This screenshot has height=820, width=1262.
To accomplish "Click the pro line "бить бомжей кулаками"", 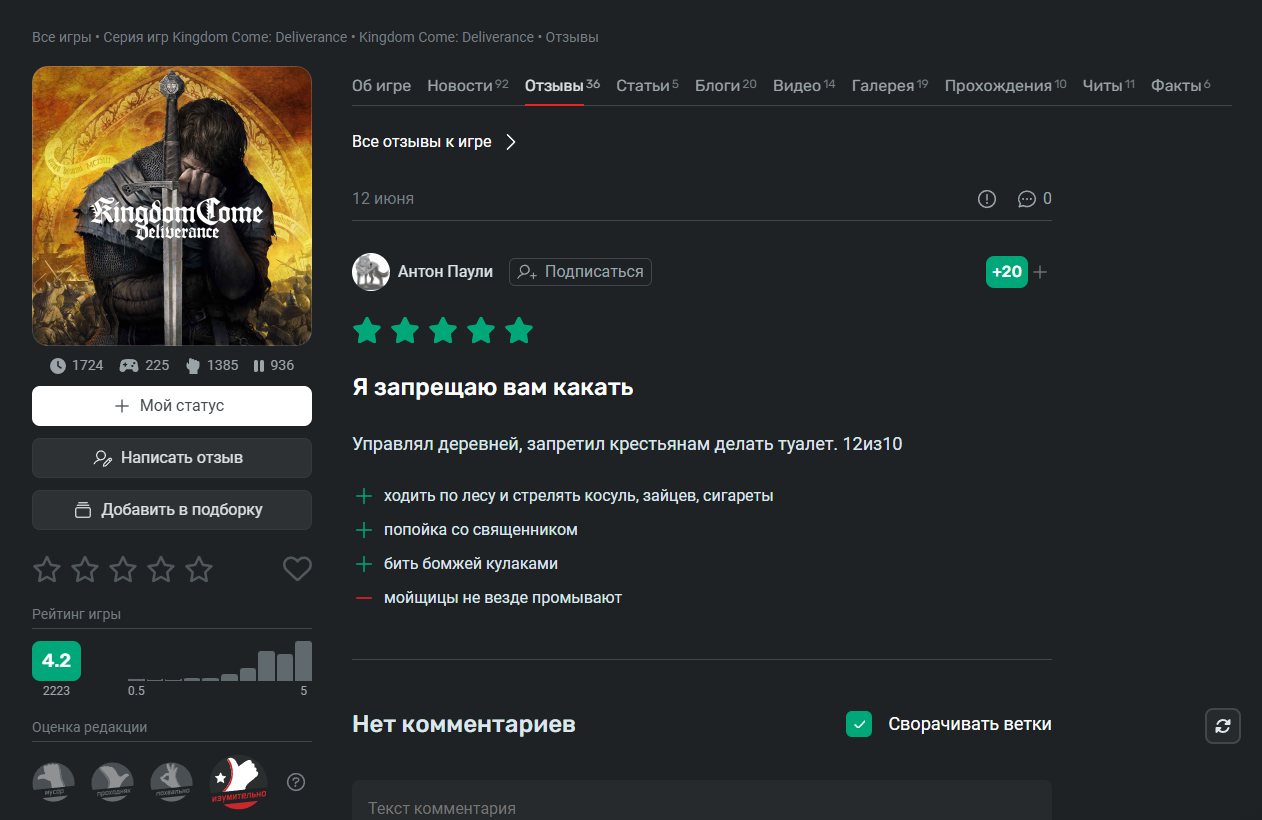I will [471, 564].
